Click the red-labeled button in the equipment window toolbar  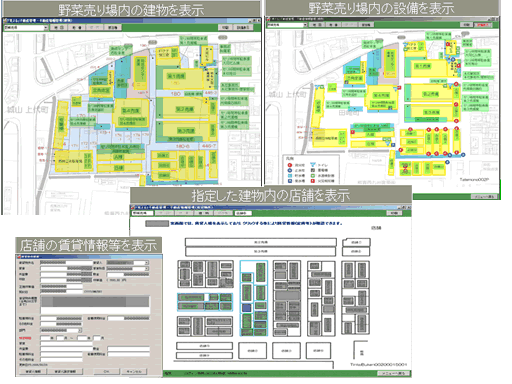[483, 25]
